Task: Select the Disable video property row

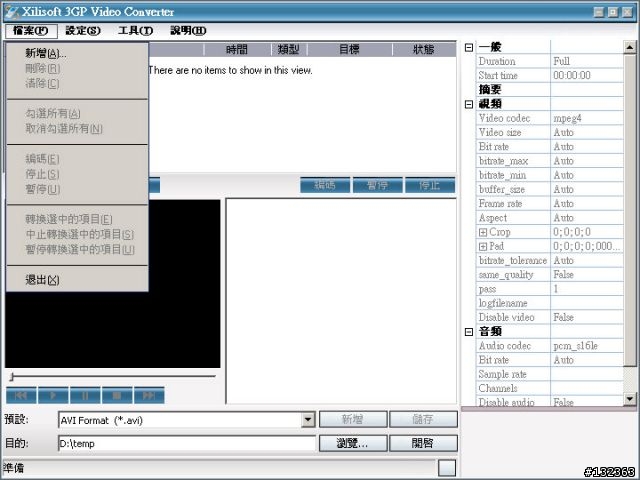Action: [x=550, y=317]
